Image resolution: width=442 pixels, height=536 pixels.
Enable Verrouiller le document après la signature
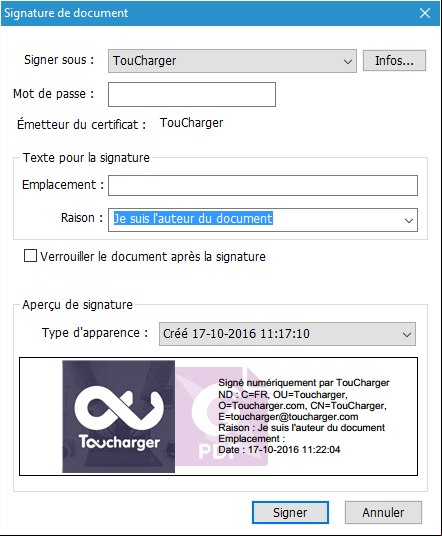30,256
